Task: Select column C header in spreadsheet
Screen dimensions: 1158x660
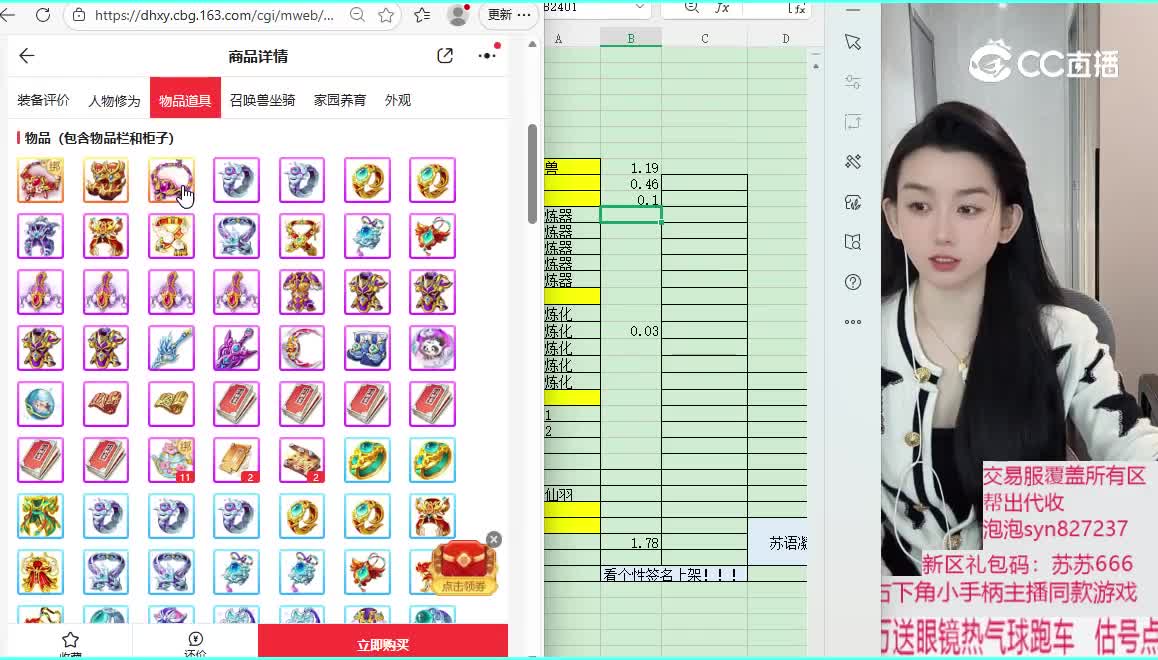Action: click(x=705, y=38)
